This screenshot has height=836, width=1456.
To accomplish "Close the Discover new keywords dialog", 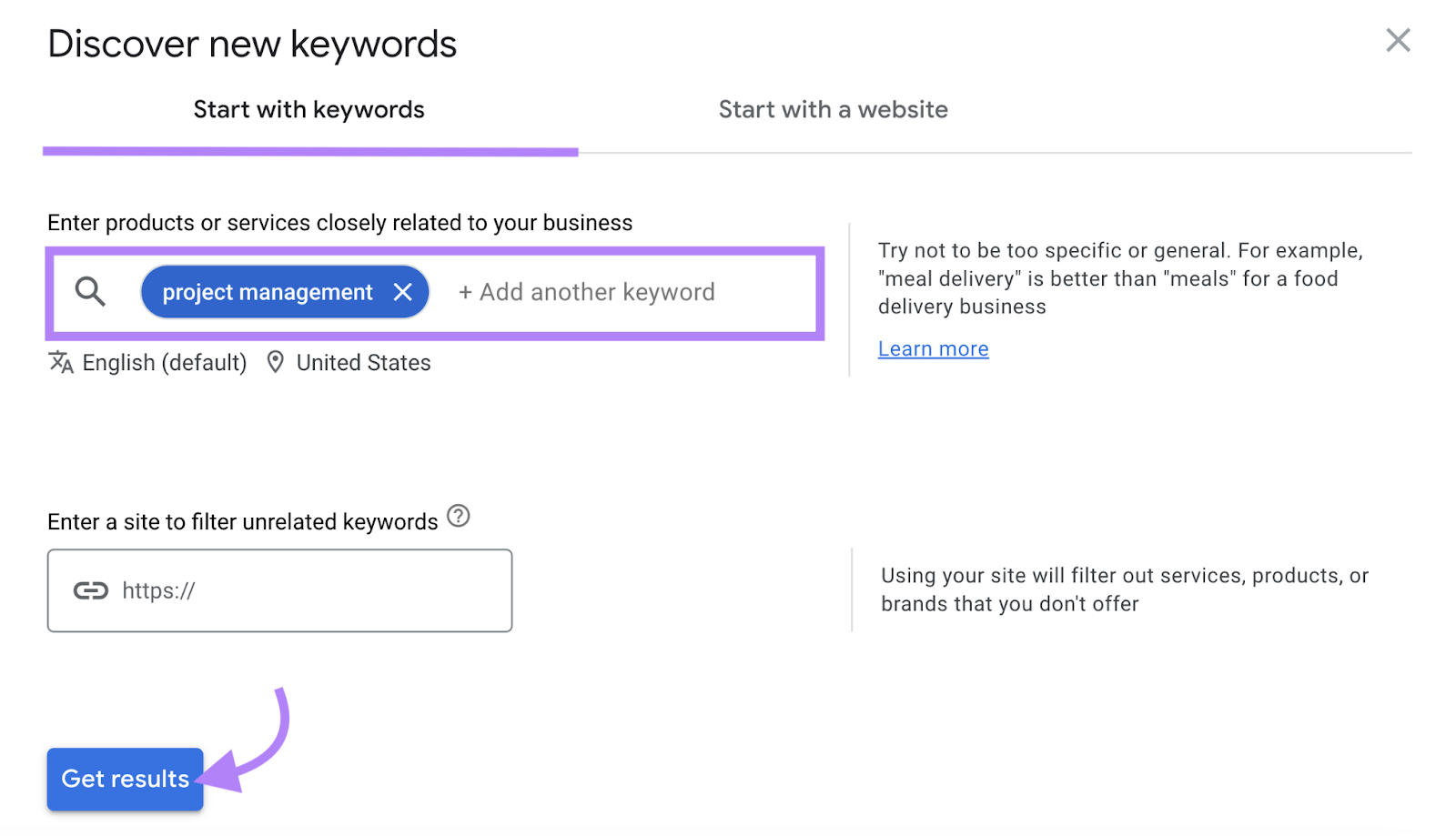I will (x=1399, y=40).
